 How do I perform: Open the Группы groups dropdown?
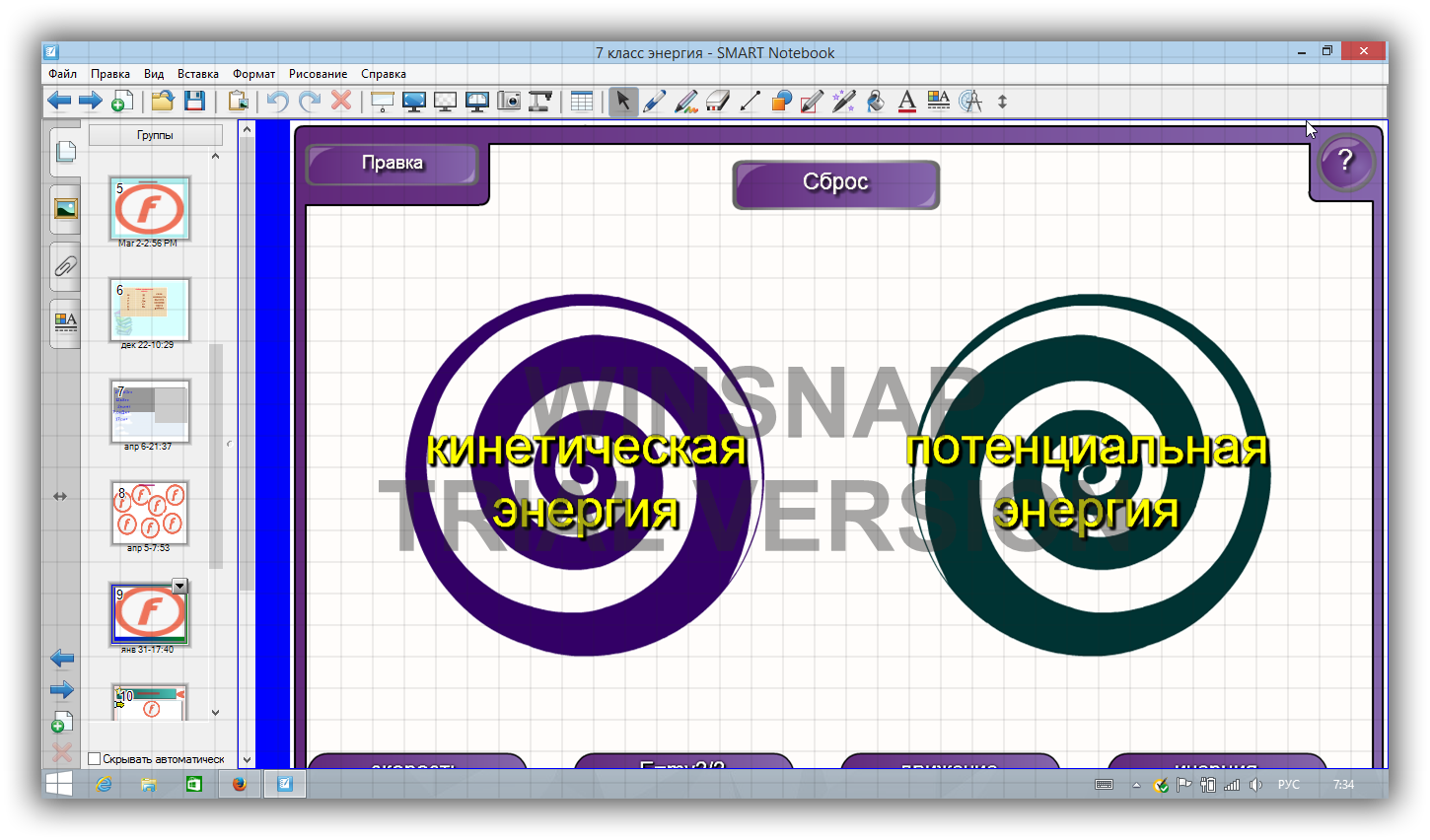click(156, 135)
